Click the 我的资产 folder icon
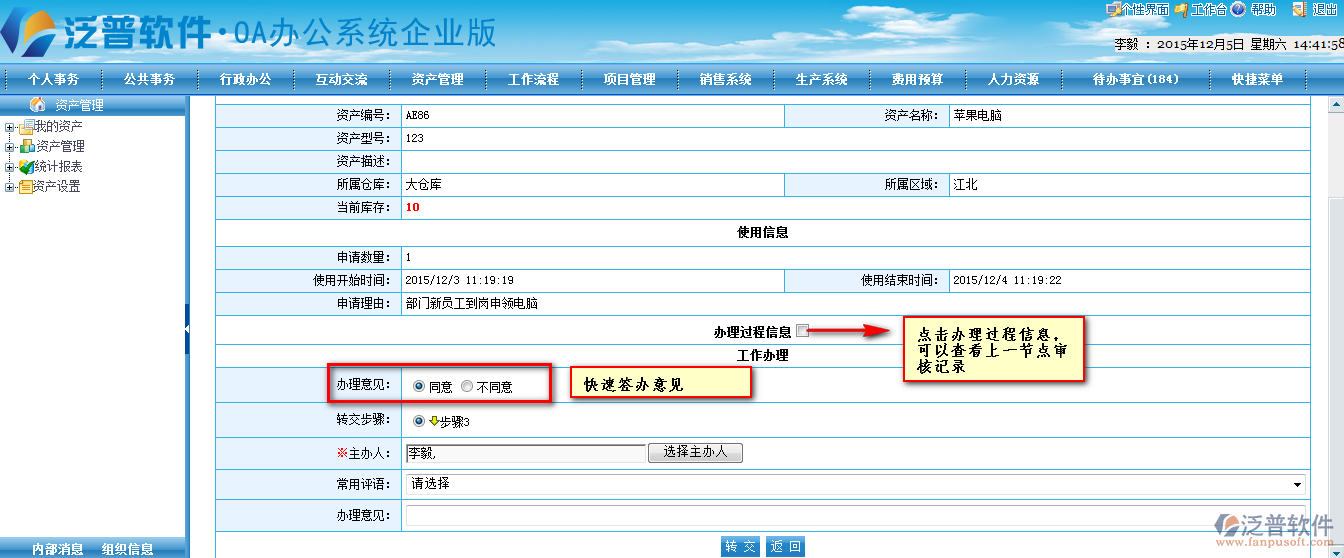This screenshot has height=558, width=1344. point(27,127)
